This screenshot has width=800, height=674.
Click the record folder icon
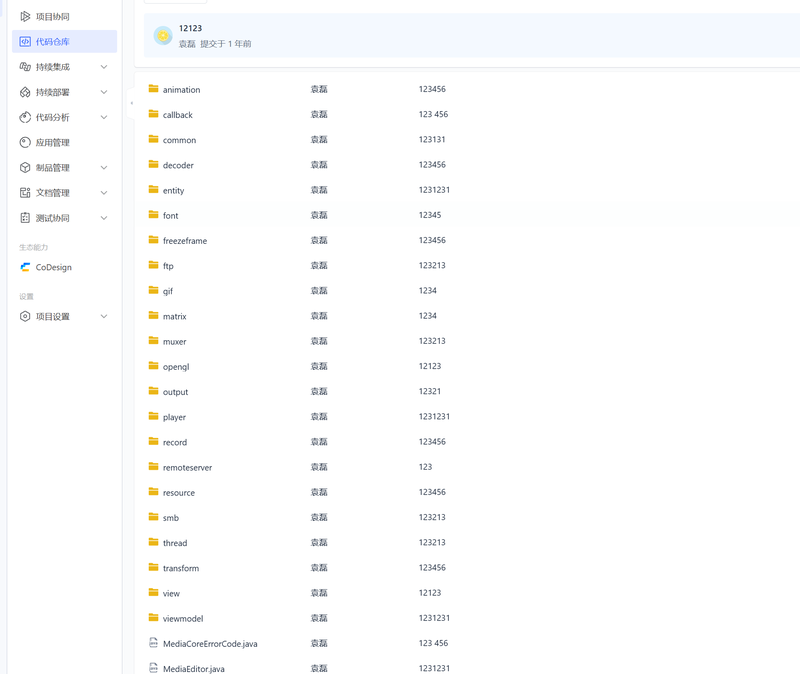pyautogui.click(x=154, y=441)
